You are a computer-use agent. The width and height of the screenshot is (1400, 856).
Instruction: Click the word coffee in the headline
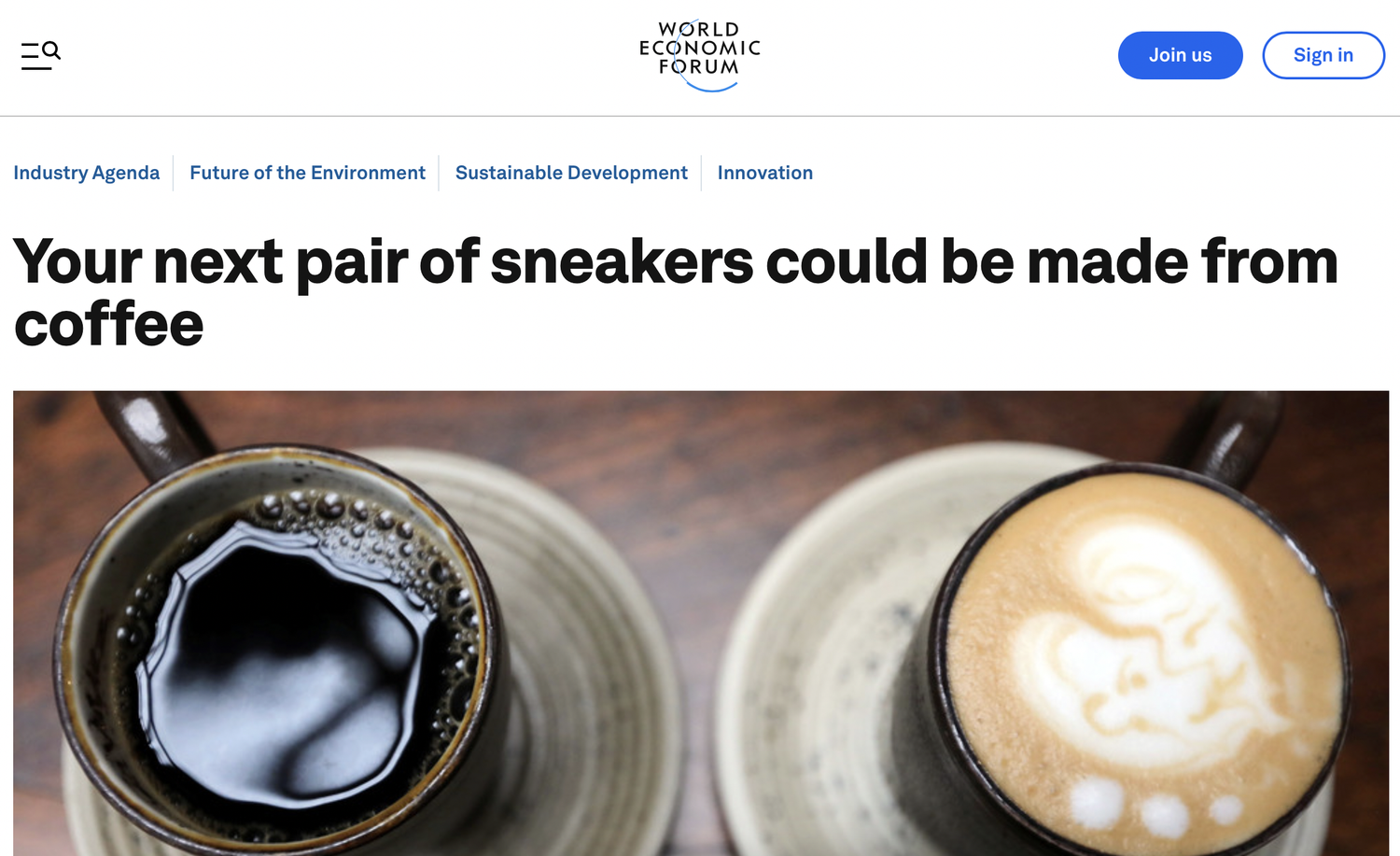pos(108,324)
